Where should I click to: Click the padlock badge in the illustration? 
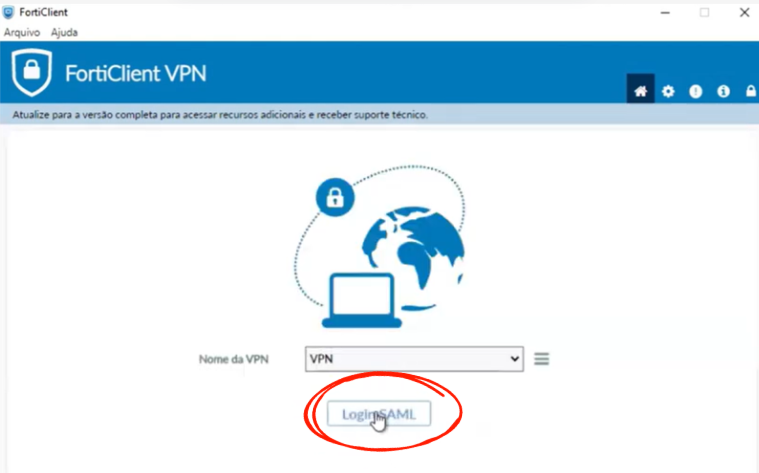click(335, 198)
